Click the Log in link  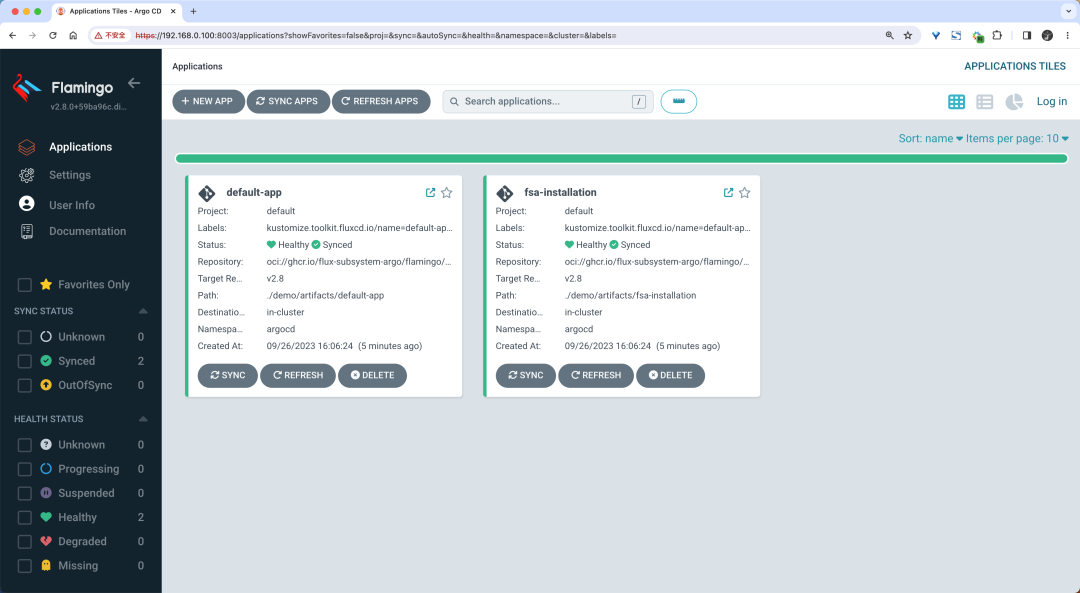click(x=1052, y=101)
